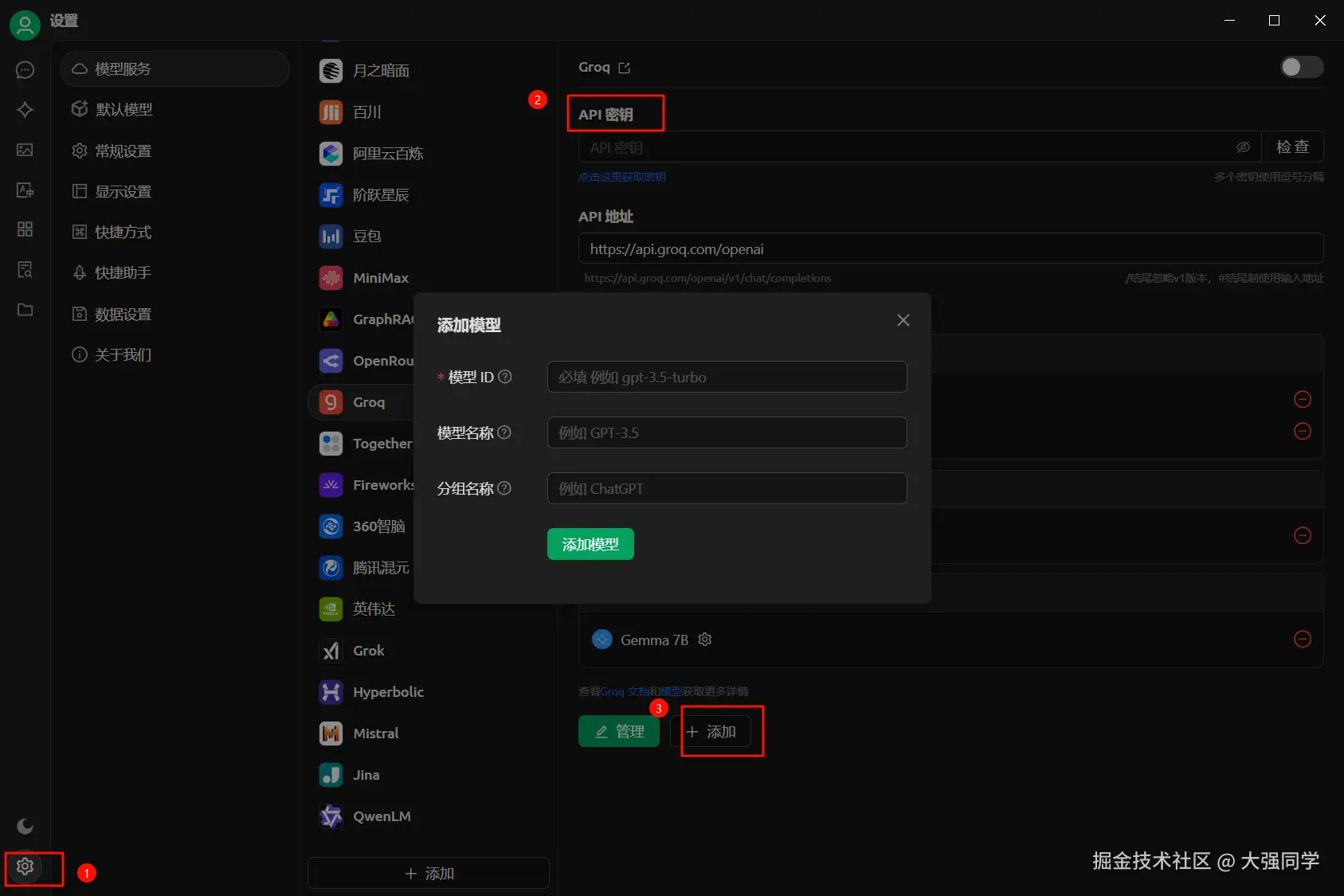The width and height of the screenshot is (1344, 896).
Task: Click the 模型 ID input field
Action: point(727,377)
